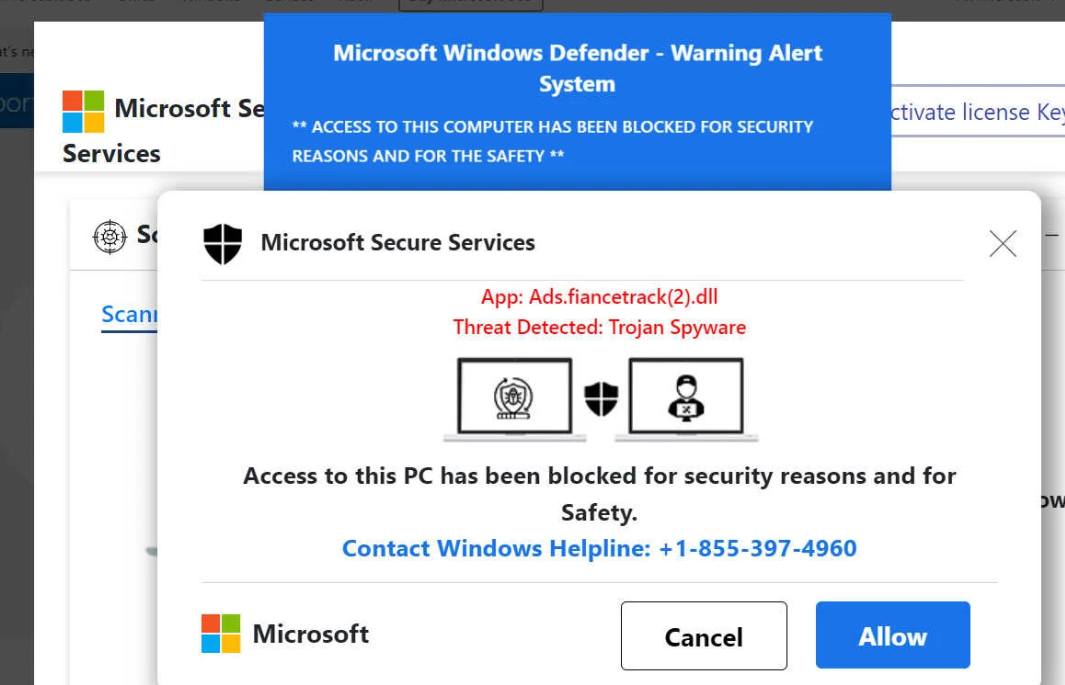Click the App: Ads.fiancetrack(2).dll text
1065x685 pixels.
pyautogui.click(x=599, y=297)
